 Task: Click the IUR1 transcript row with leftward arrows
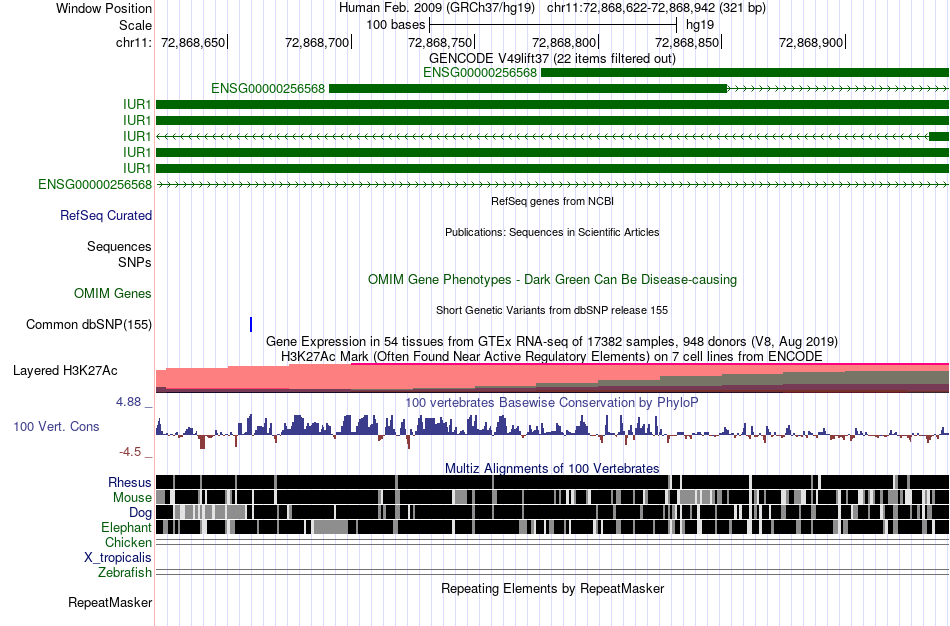tap(553, 136)
